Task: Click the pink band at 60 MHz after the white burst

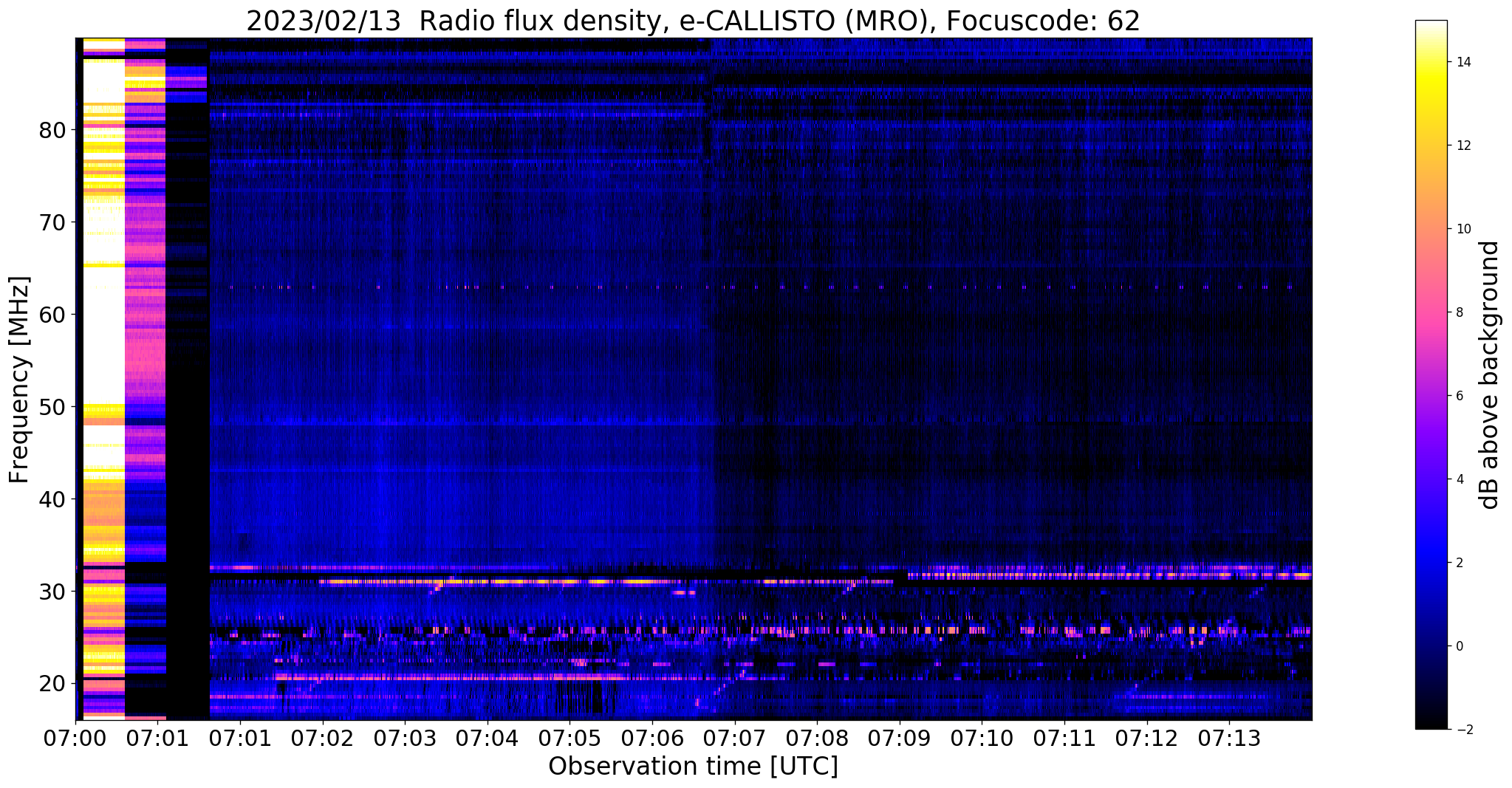Action: [145, 315]
